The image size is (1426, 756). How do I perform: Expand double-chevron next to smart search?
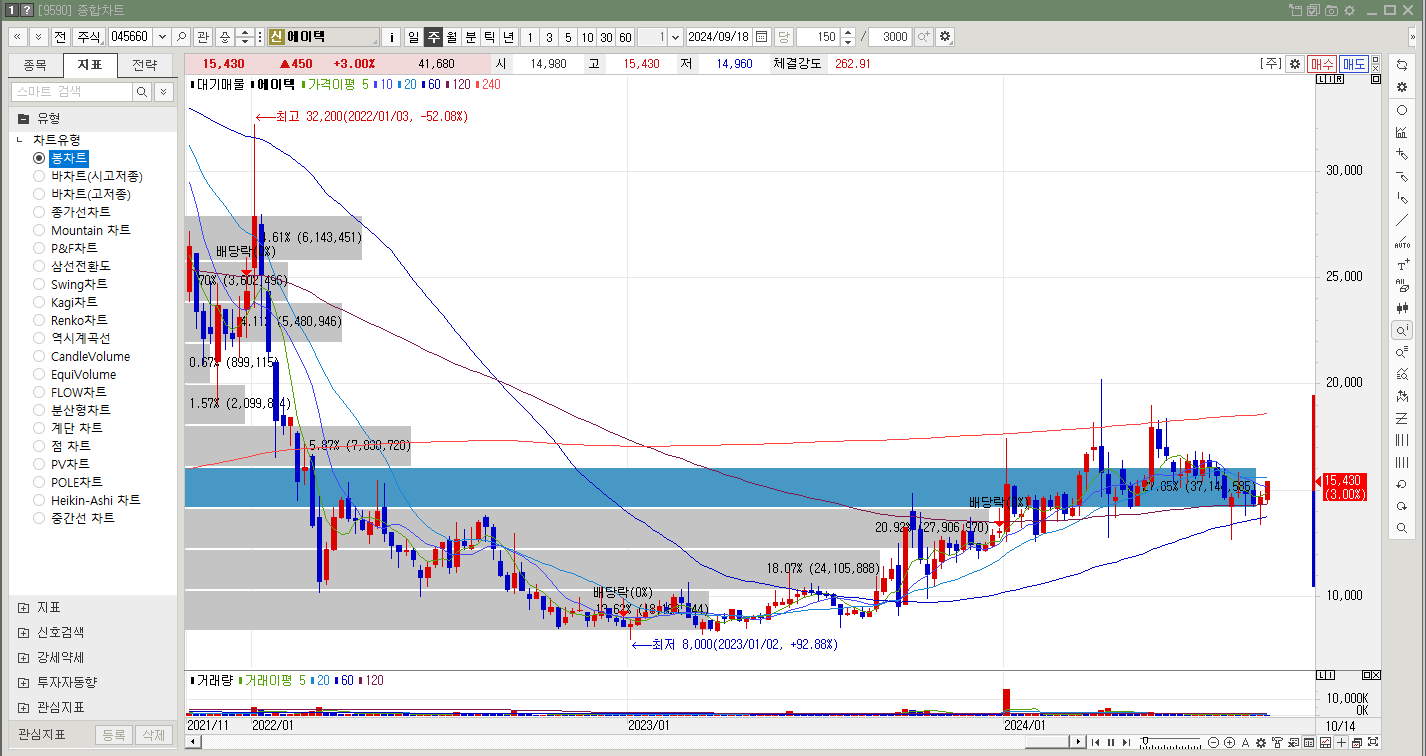tap(164, 91)
